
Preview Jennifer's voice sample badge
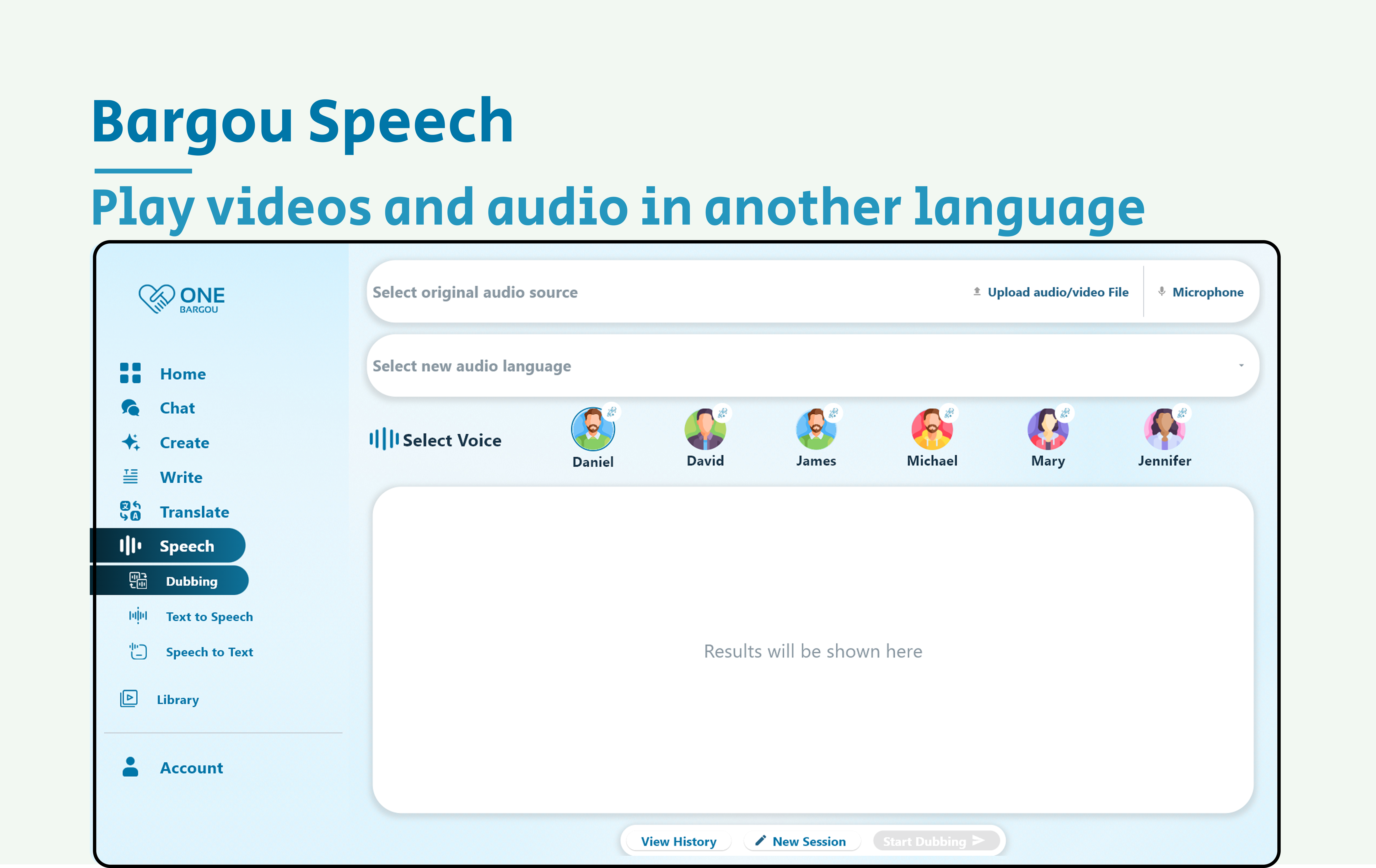click(1182, 413)
